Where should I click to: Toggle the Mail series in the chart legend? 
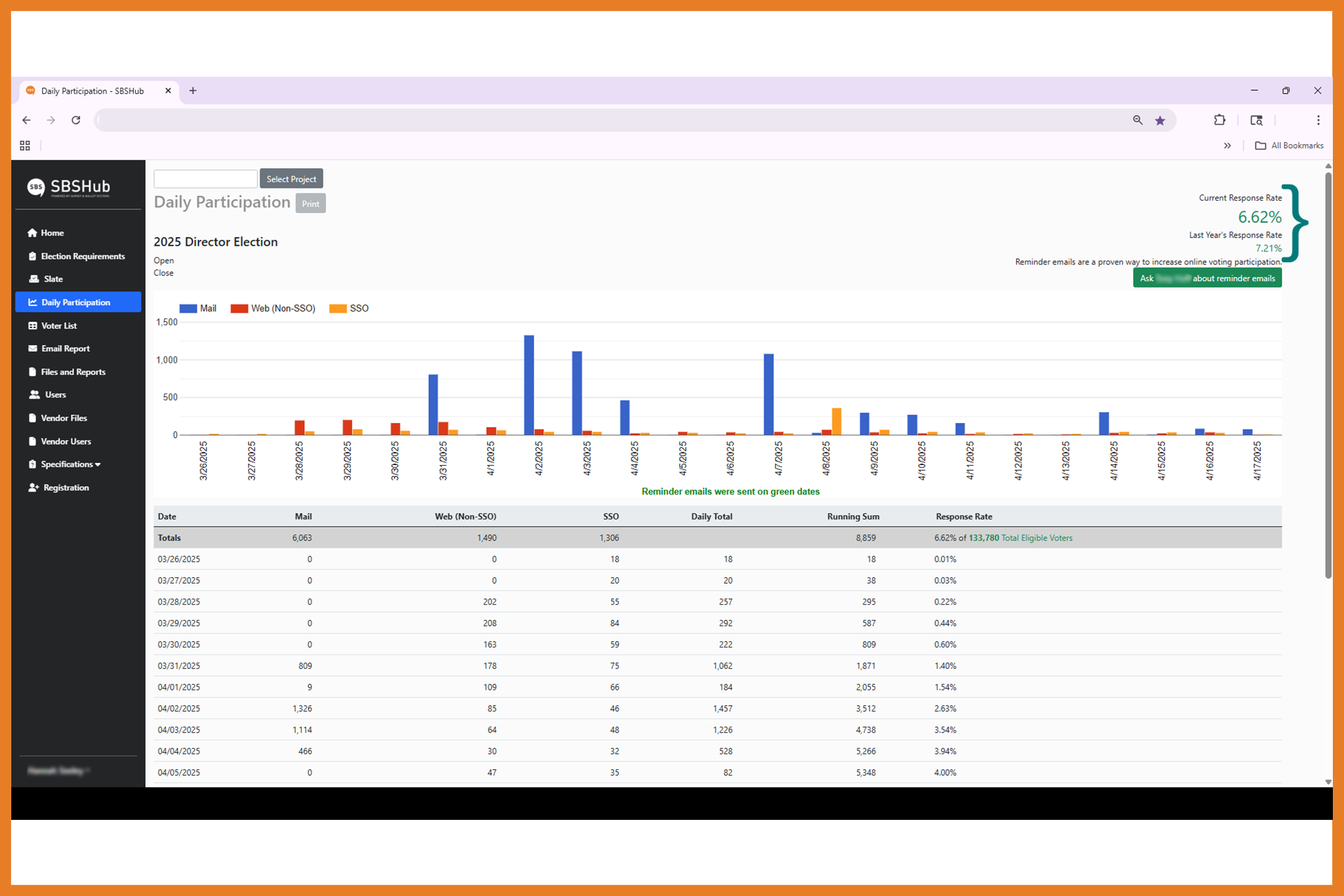point(198,308)
